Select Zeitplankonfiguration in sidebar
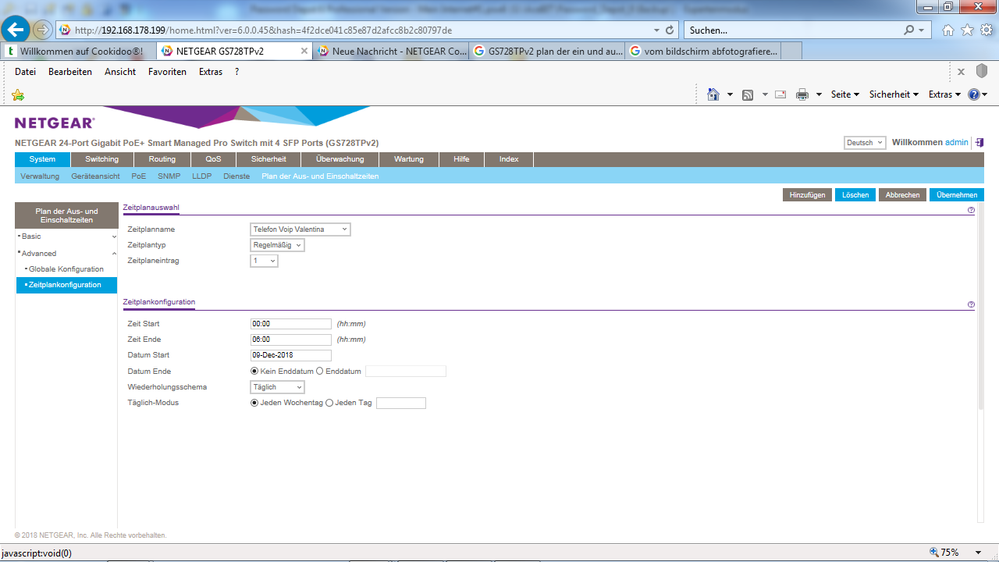999x562 pixels. (66, 285)
